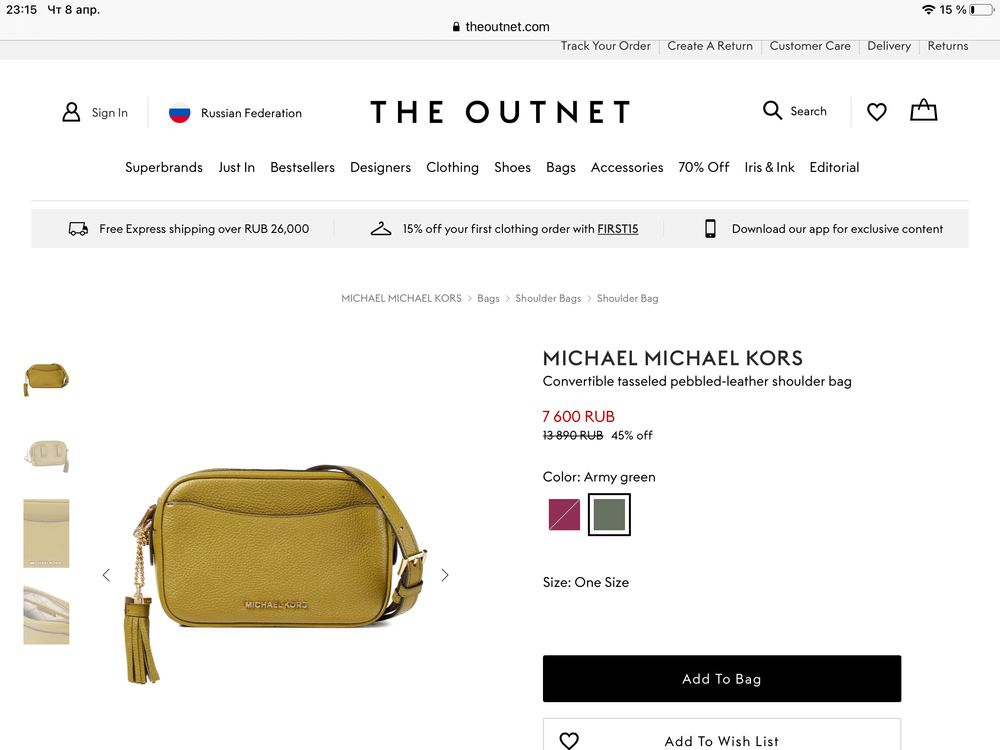Open Shoulder Bags breadcrumb link

[548, 298]
